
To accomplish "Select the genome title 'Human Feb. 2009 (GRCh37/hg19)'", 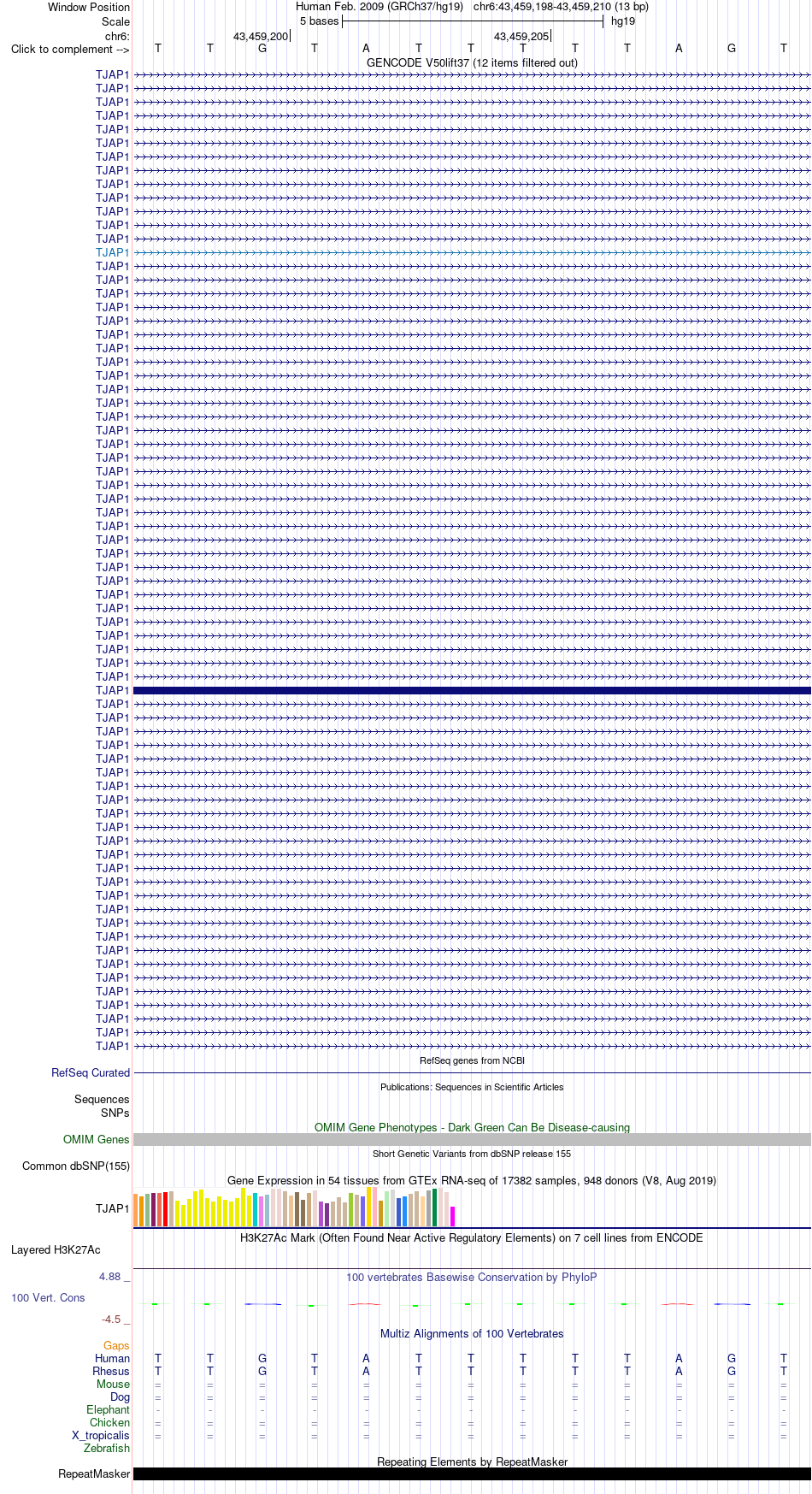I will [380, 7].
